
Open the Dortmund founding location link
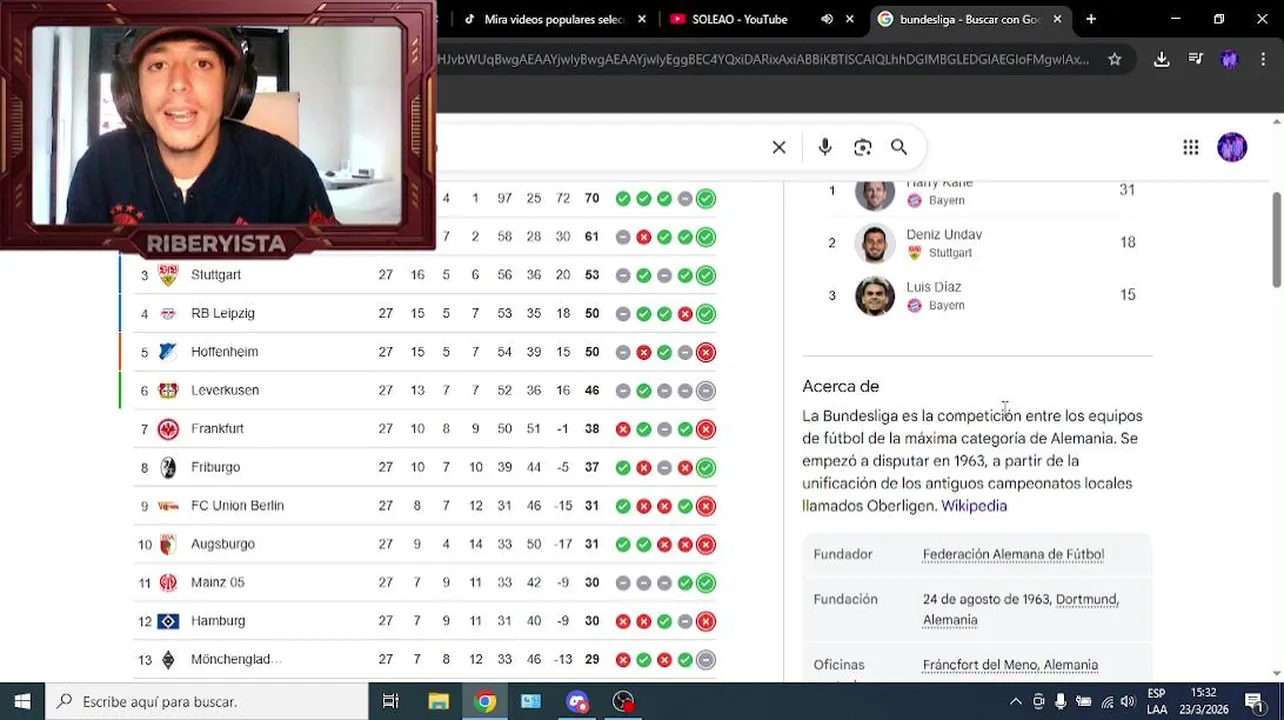[x=1086, y=600]
